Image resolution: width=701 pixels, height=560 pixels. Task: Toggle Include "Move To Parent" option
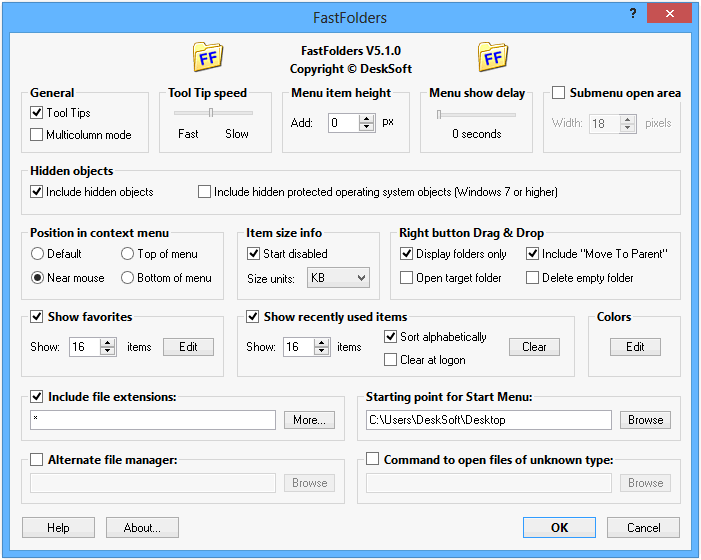click(532, 254)
